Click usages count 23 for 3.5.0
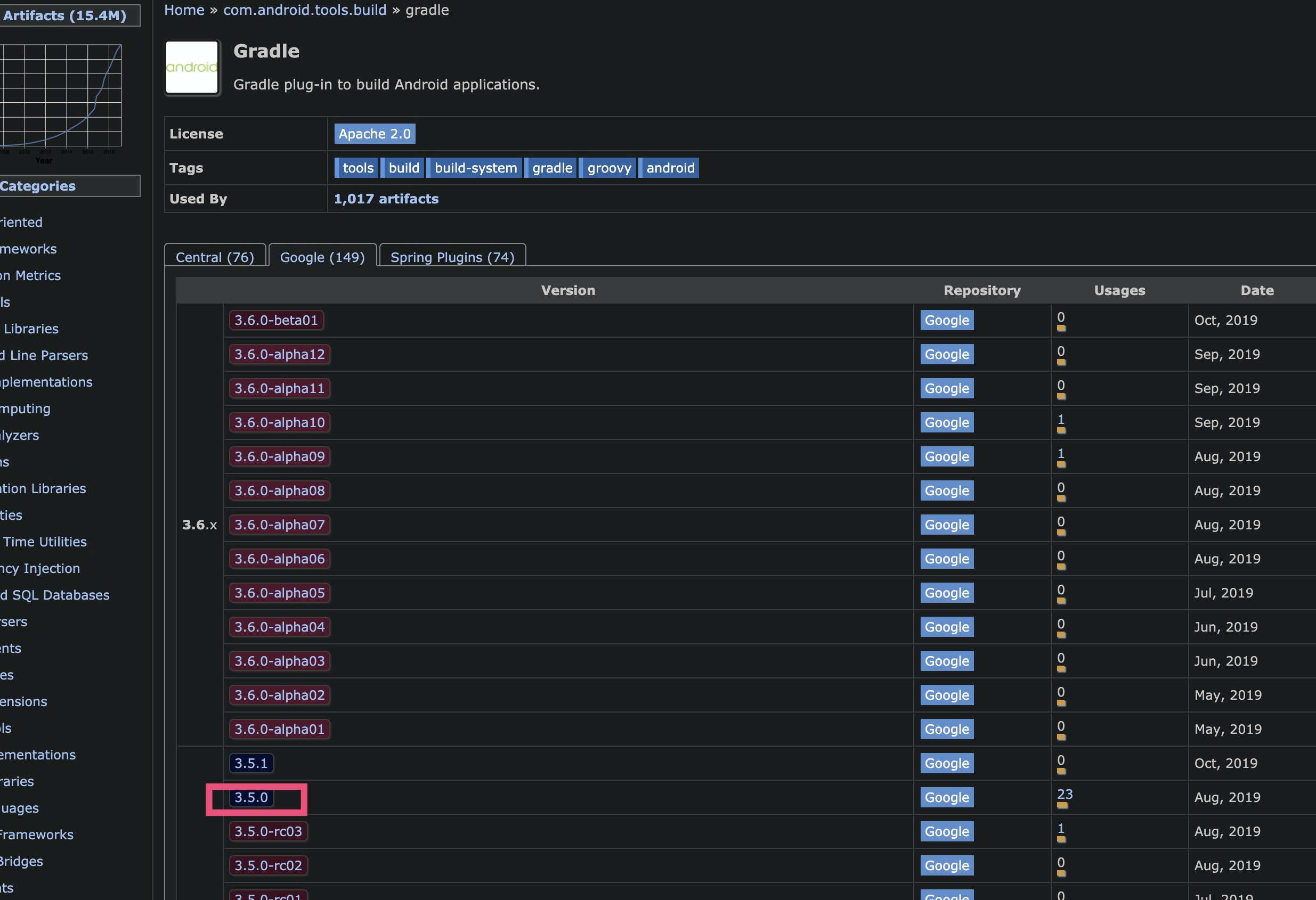The image size is (1316, 900). [1065, 794]
